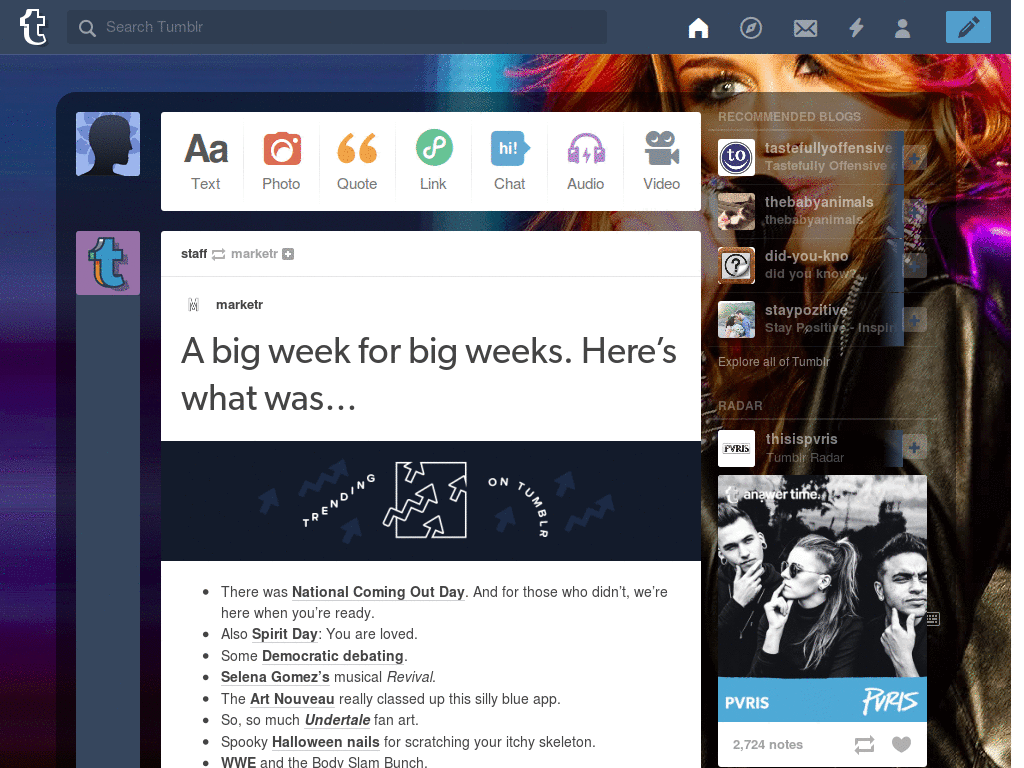This screenshot has height=768, width=1024.
Task: Click the blue compose pencil button
Action: click(x=968, y=27)
